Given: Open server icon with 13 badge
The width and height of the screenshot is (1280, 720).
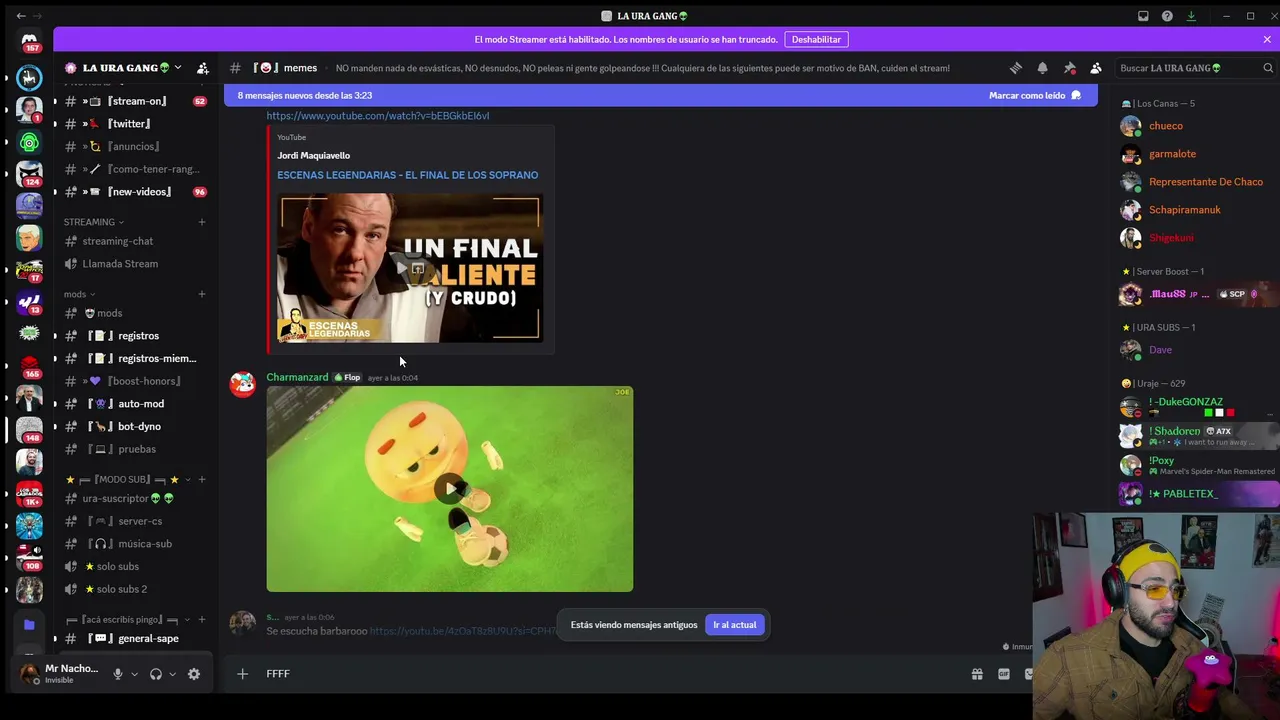Looking at the screenshot, I should [x=29, y=301].
